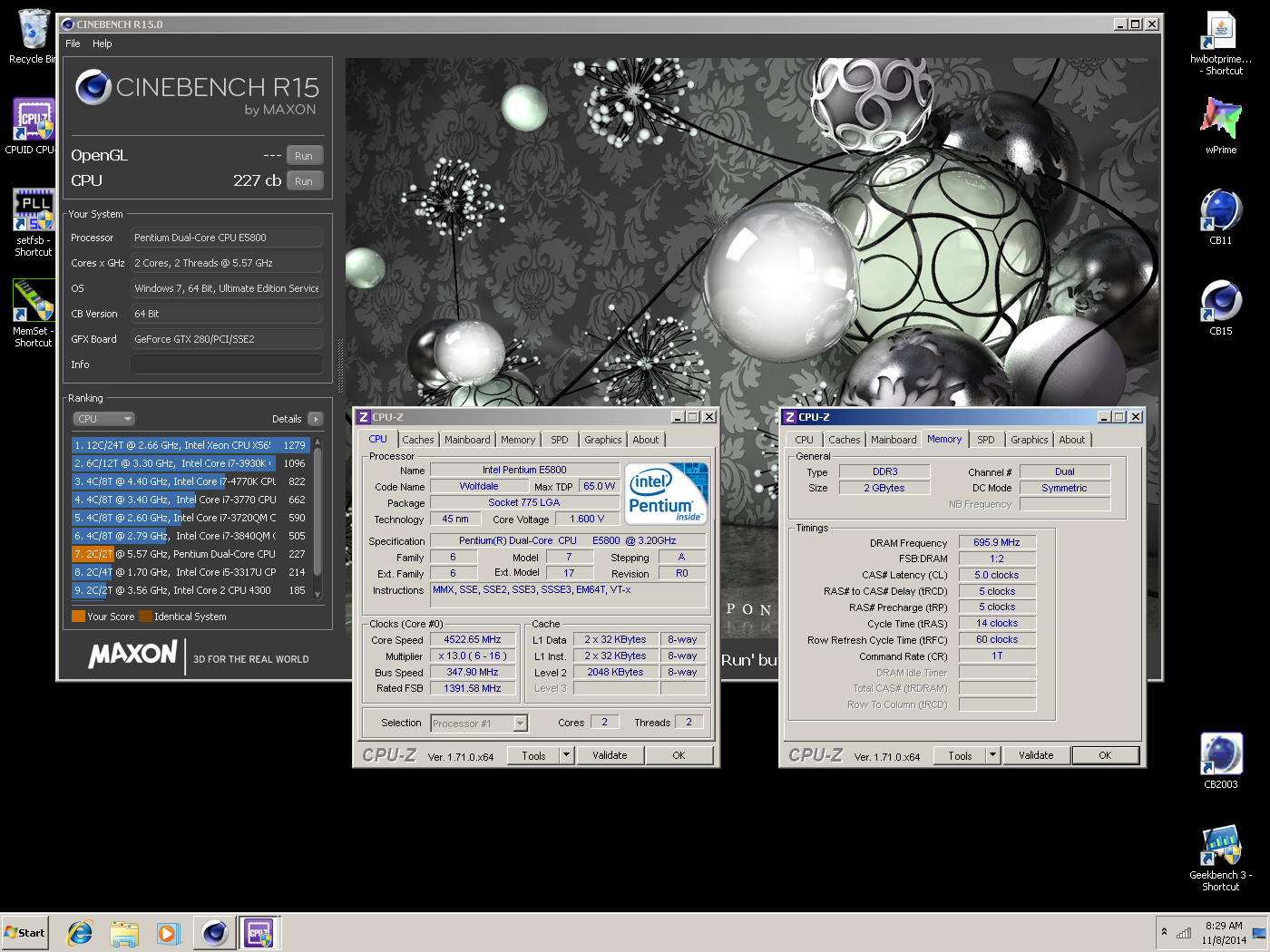Open Windows Explorer folder in taskbar

[124, 933]
